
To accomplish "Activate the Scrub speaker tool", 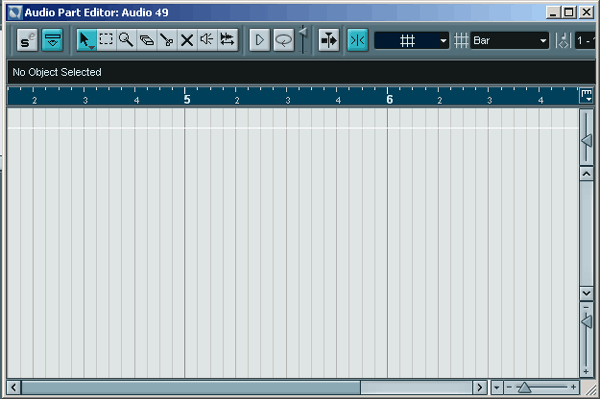I will [x=207, y=40].
